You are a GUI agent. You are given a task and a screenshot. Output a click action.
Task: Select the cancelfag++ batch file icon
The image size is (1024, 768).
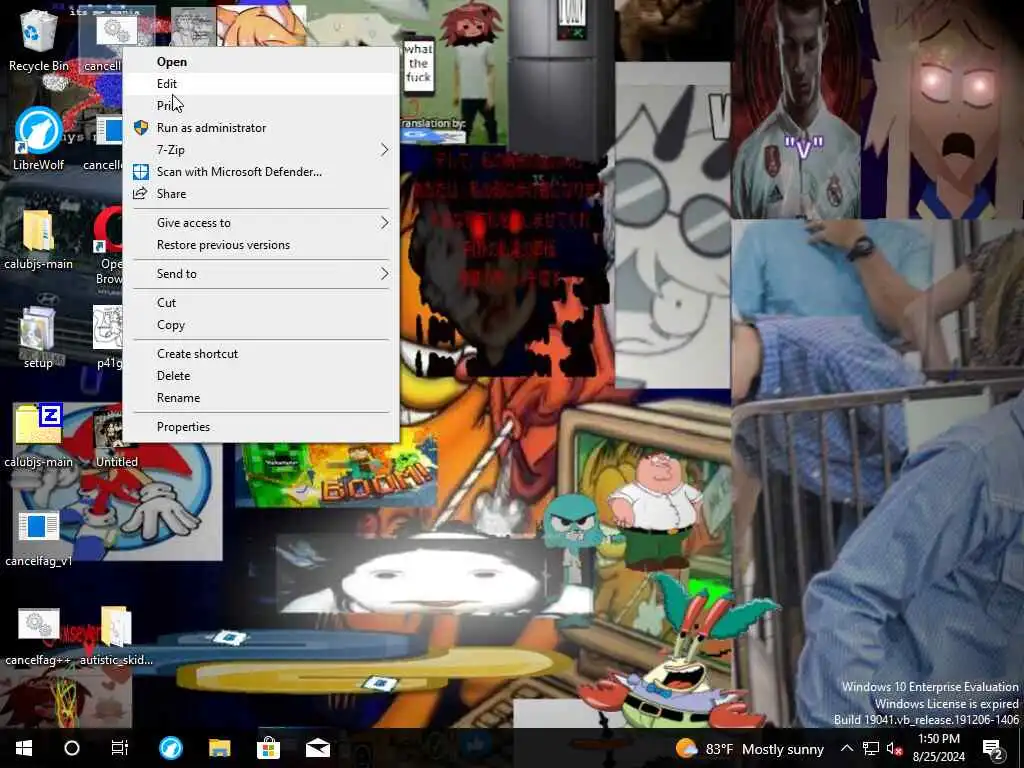pos(39,637)
